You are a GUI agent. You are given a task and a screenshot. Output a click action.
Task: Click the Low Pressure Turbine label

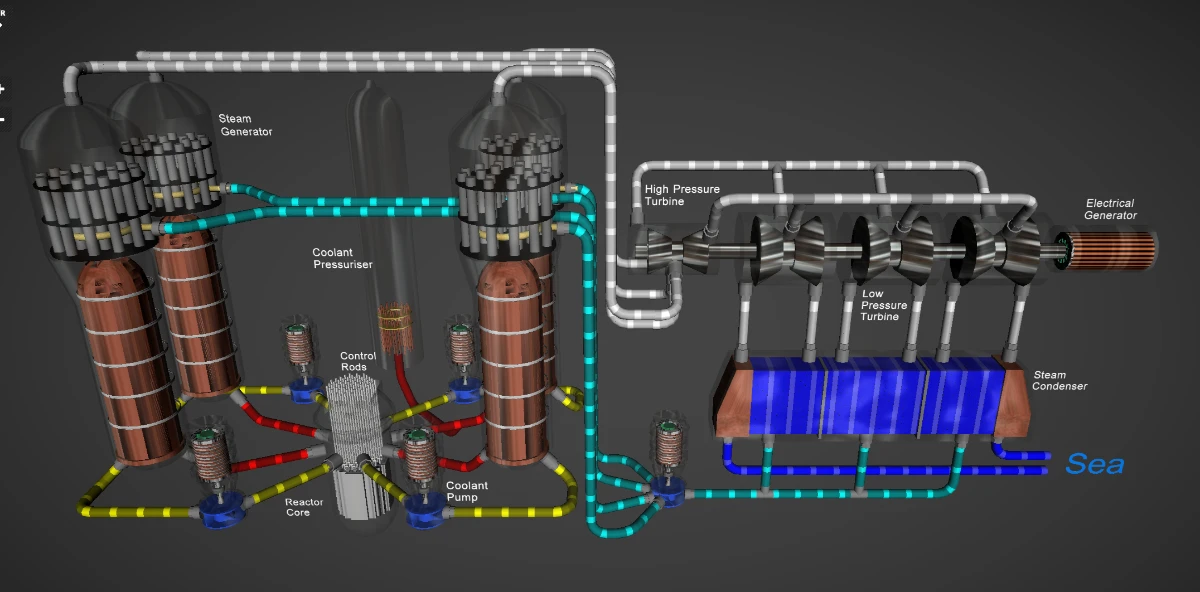[x=884, y=305]
